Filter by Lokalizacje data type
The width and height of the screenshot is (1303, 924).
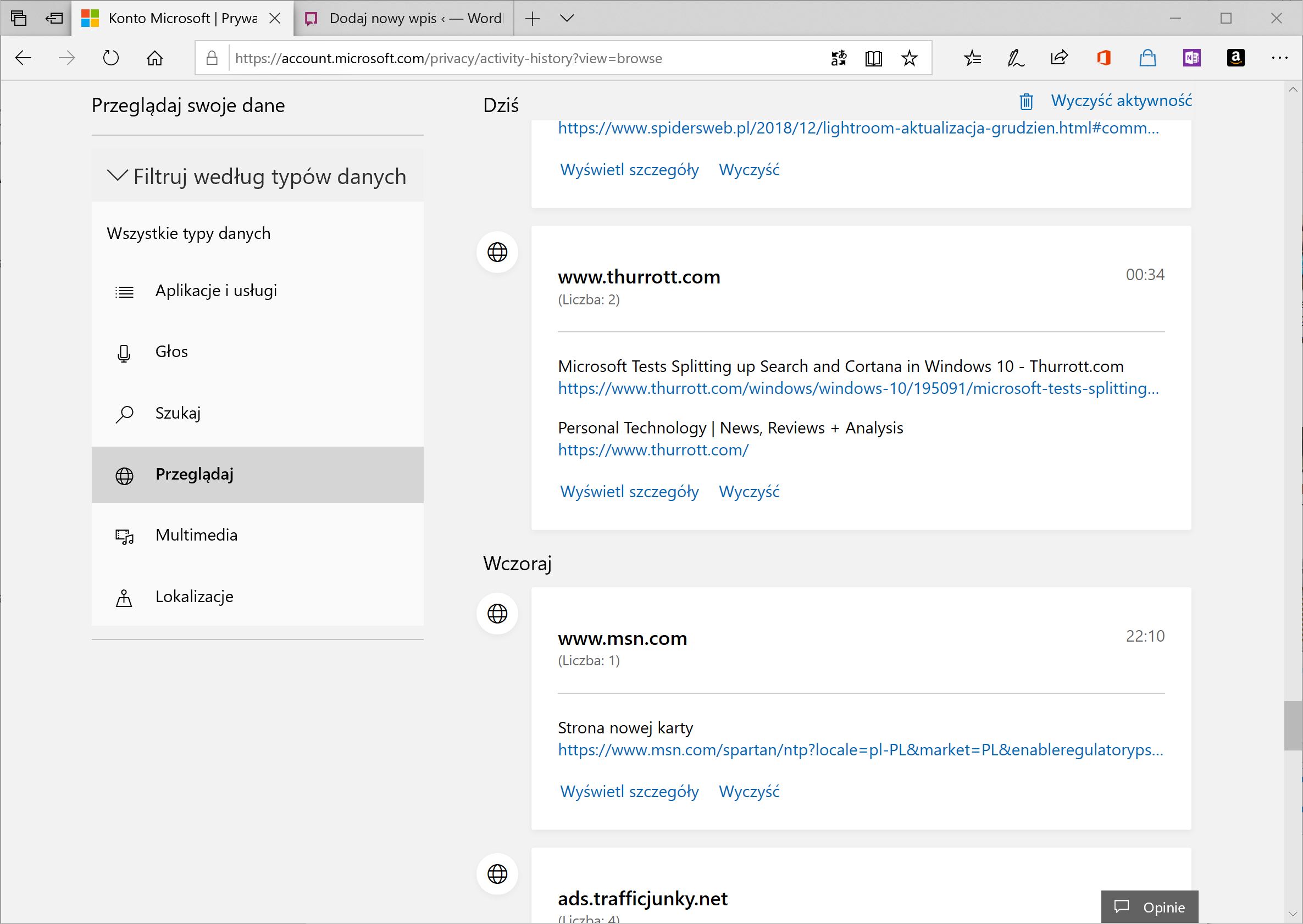(x=257, y=597)
